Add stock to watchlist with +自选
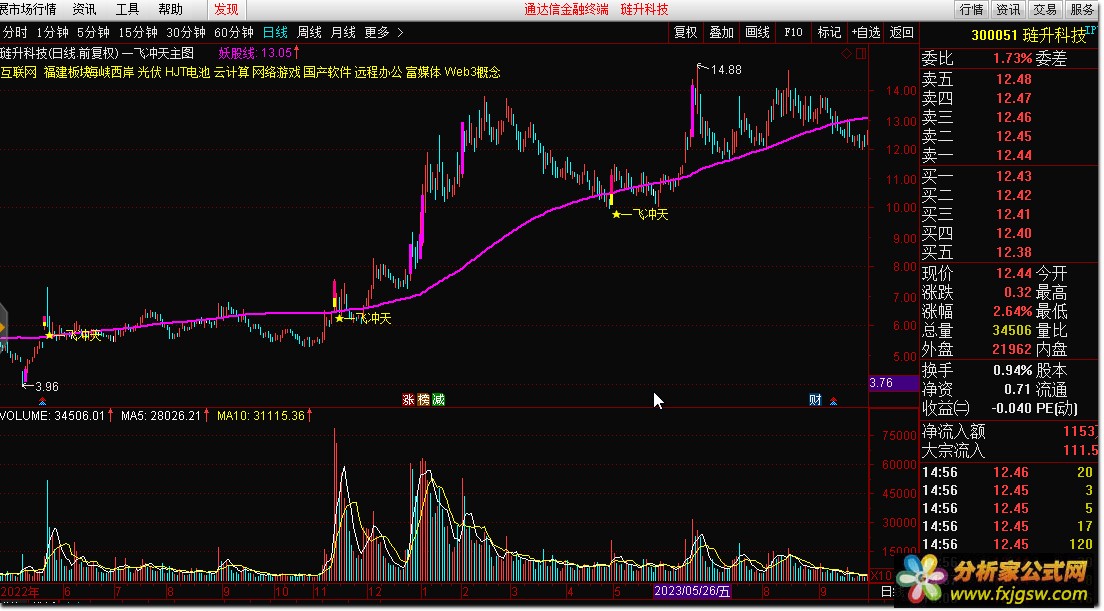The width and height of the screenshot is (1104, 611). coord(865,32)
